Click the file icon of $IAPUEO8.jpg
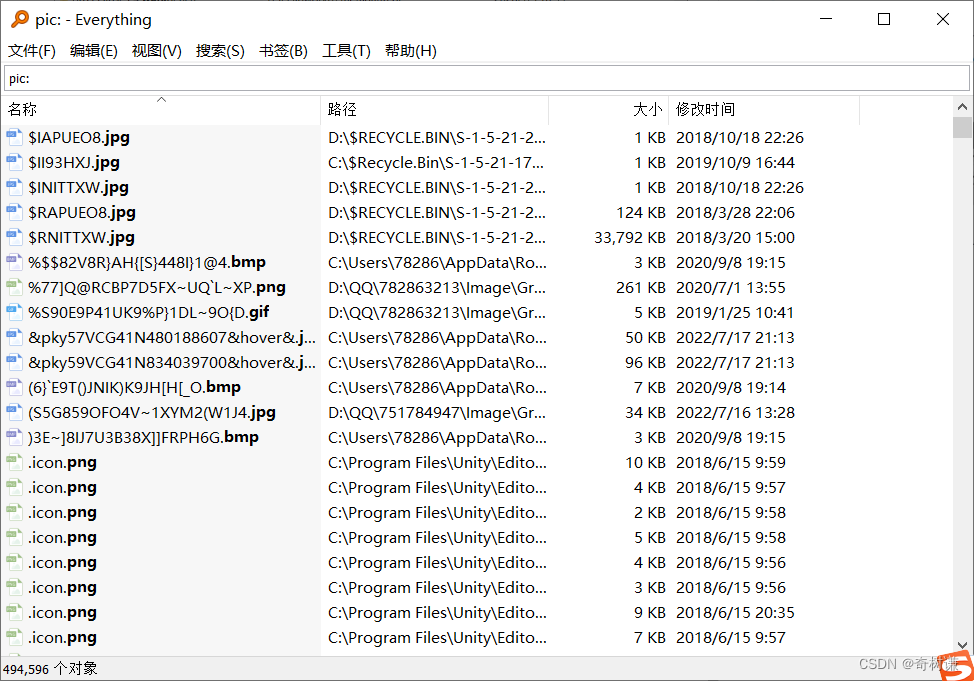This screenshot has height=681, width=974. (x=14, y=137)
